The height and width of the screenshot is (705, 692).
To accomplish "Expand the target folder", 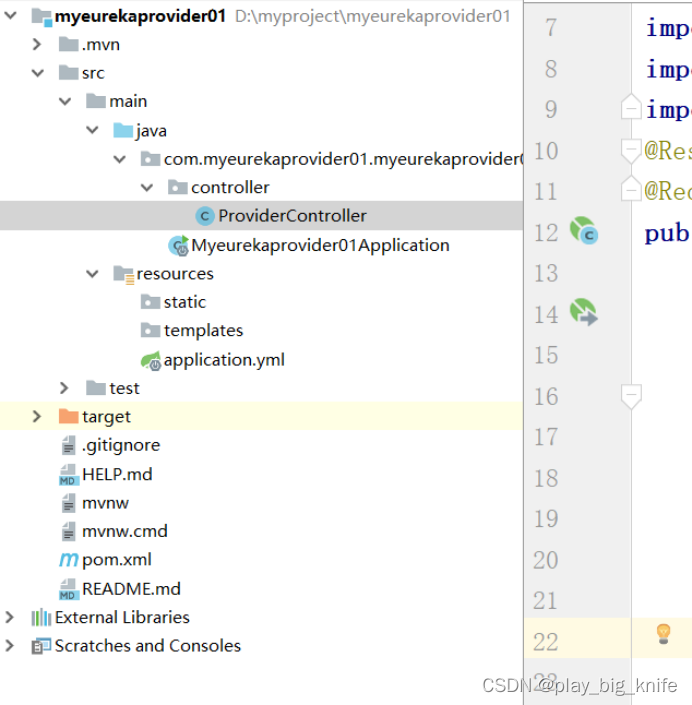I will pos(37,416).
